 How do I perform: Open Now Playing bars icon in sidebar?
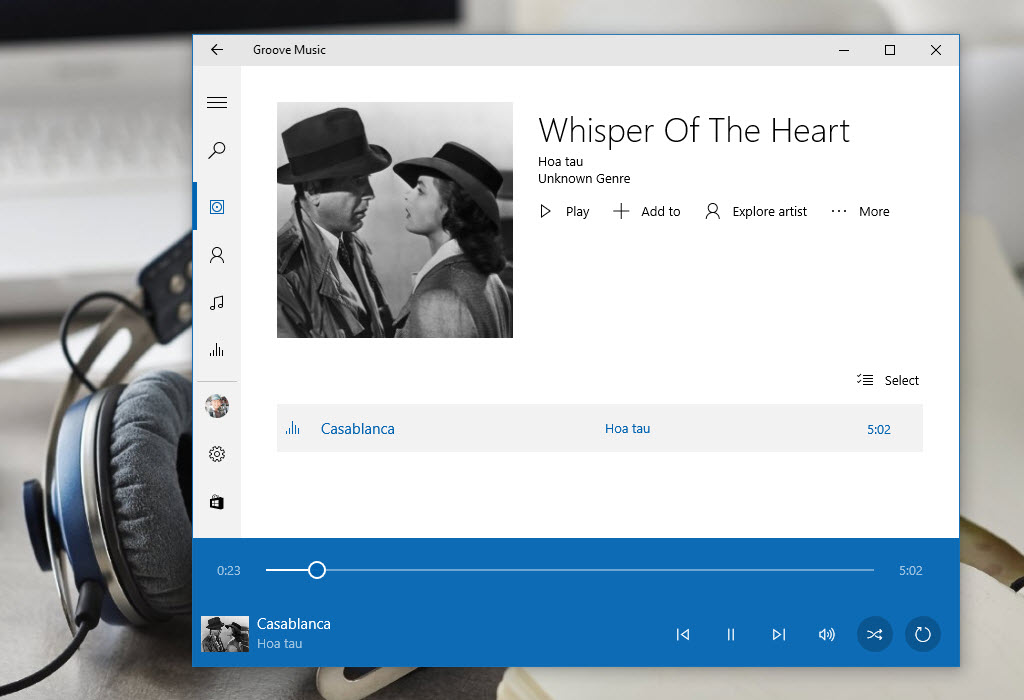point(217,350)
